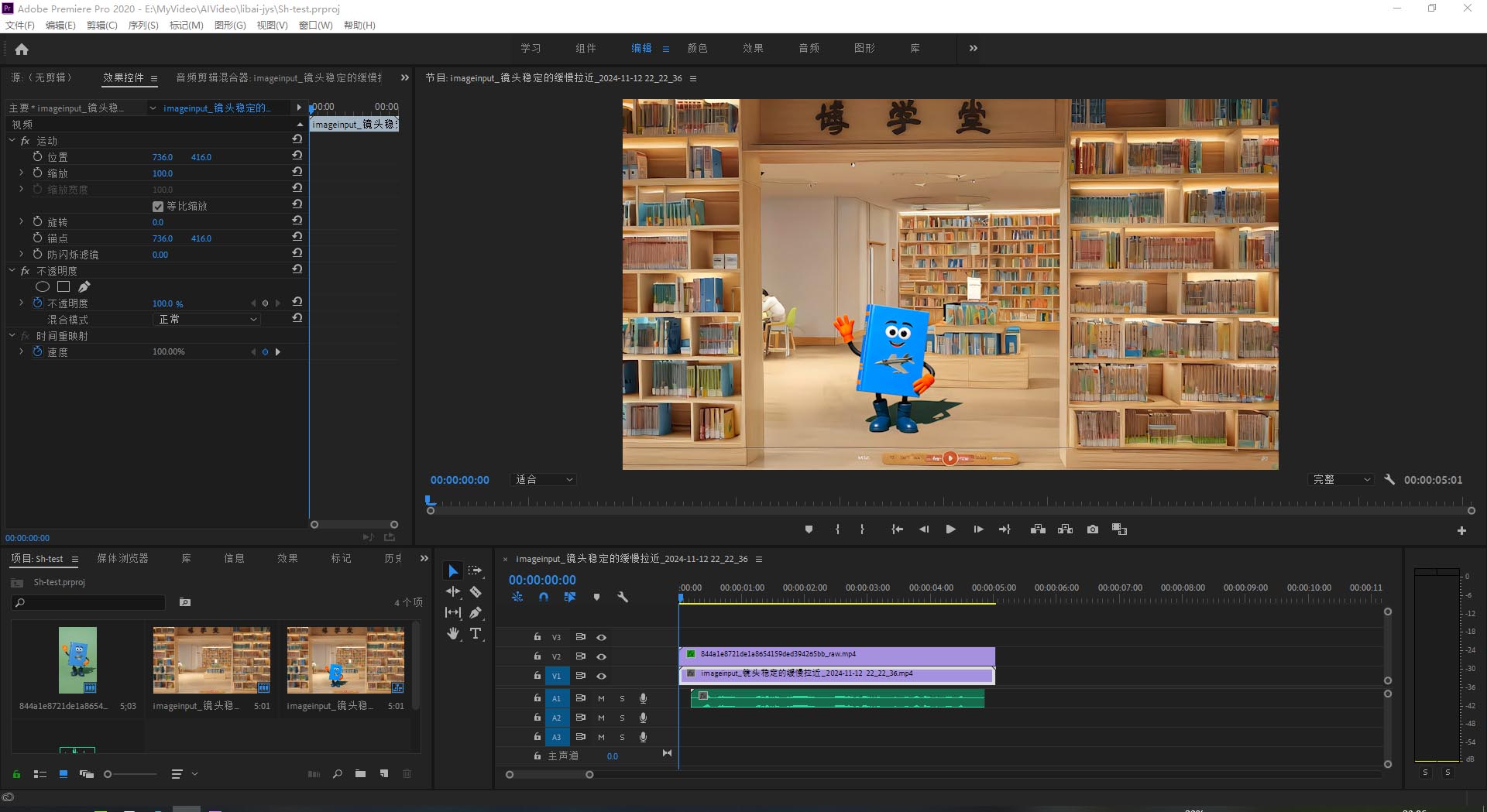1487x812 pixels.
Task: Open the 媒体浏览器 tab
Action: tap(122, 558)
